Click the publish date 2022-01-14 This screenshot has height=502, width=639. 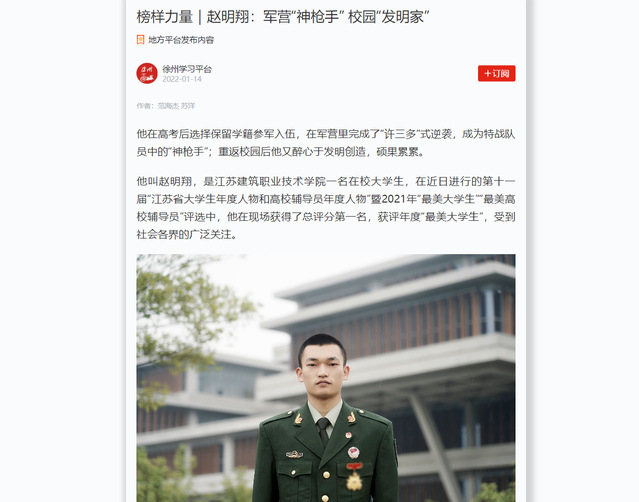point(182,79)
